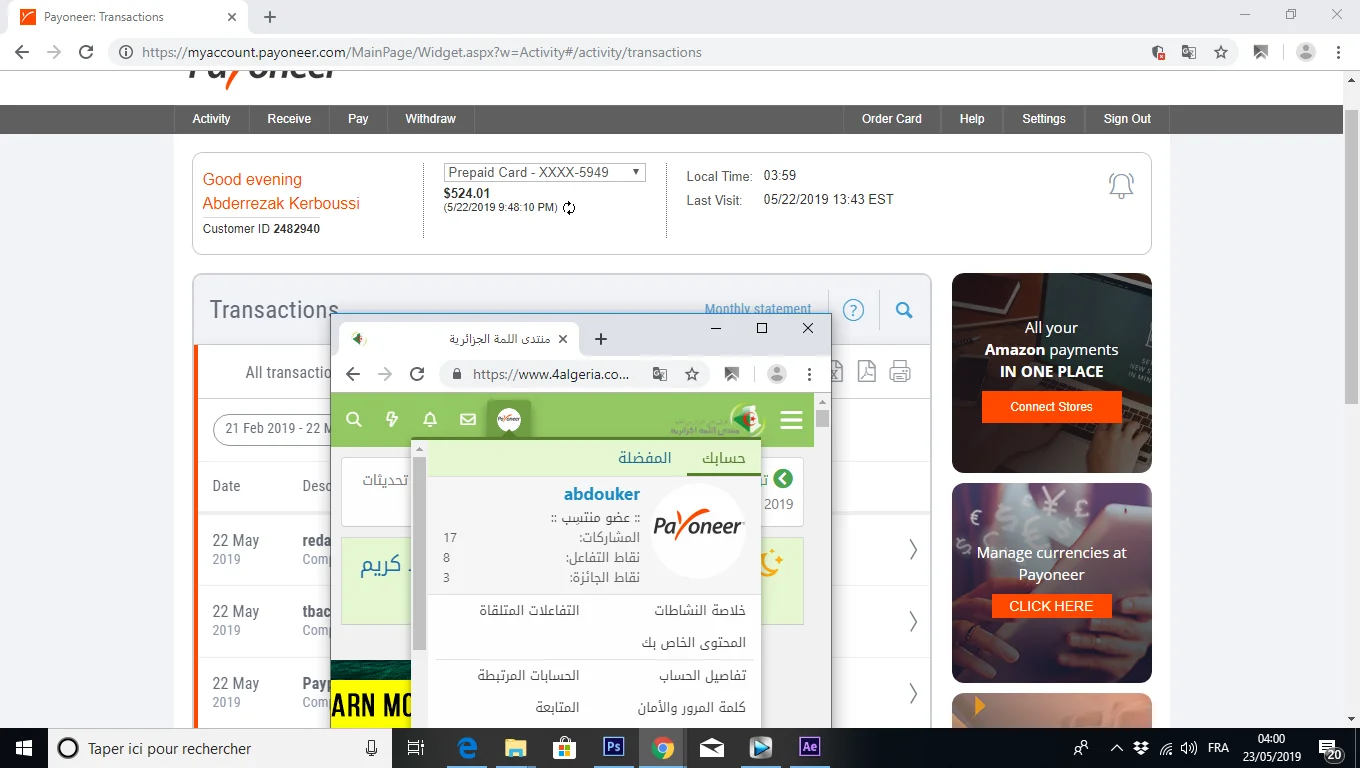Click the forum account popup scrollbar

coord(420,555)
